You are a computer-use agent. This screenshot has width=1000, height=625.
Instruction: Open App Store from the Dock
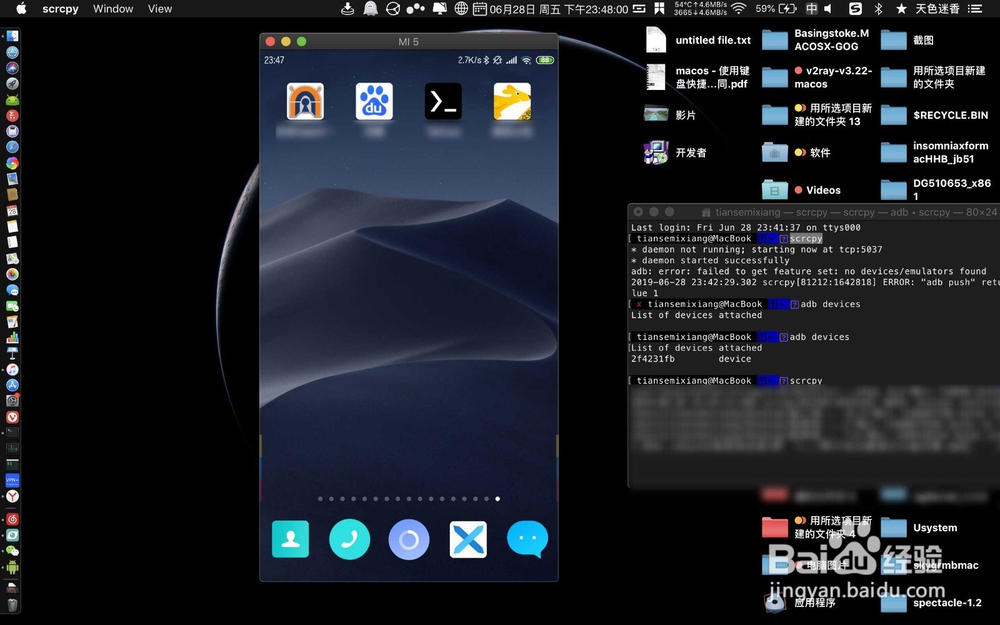tap(12, 385)
